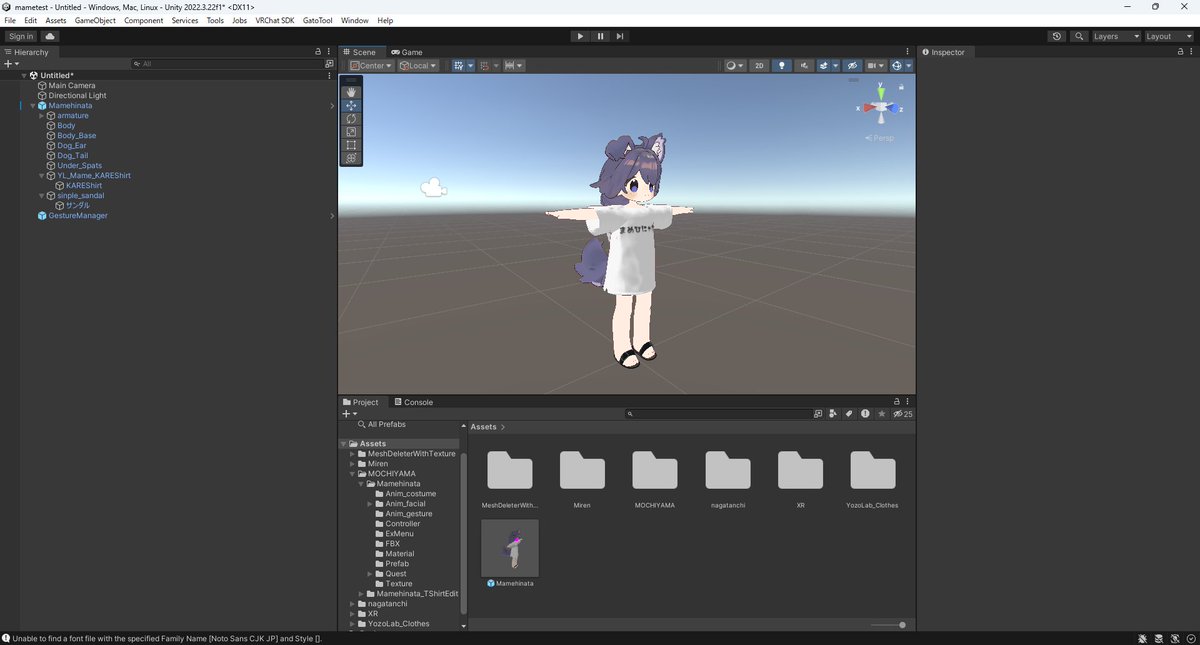Viewport: 1200px width, 645px height.
Task: Toggle scene lighting
Action: [x=782, y=65]
